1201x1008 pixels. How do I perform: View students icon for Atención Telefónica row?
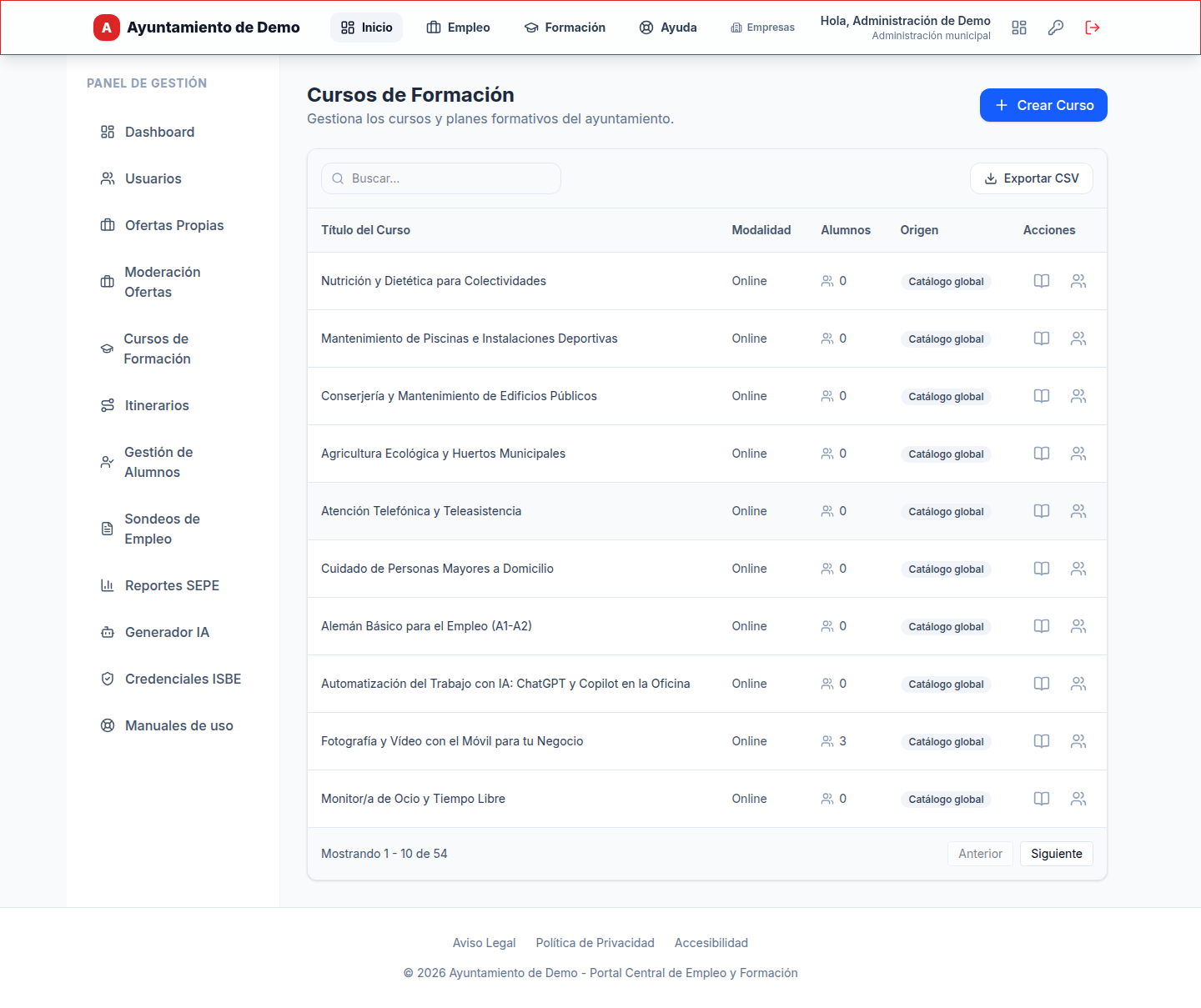click(1078, 511)
